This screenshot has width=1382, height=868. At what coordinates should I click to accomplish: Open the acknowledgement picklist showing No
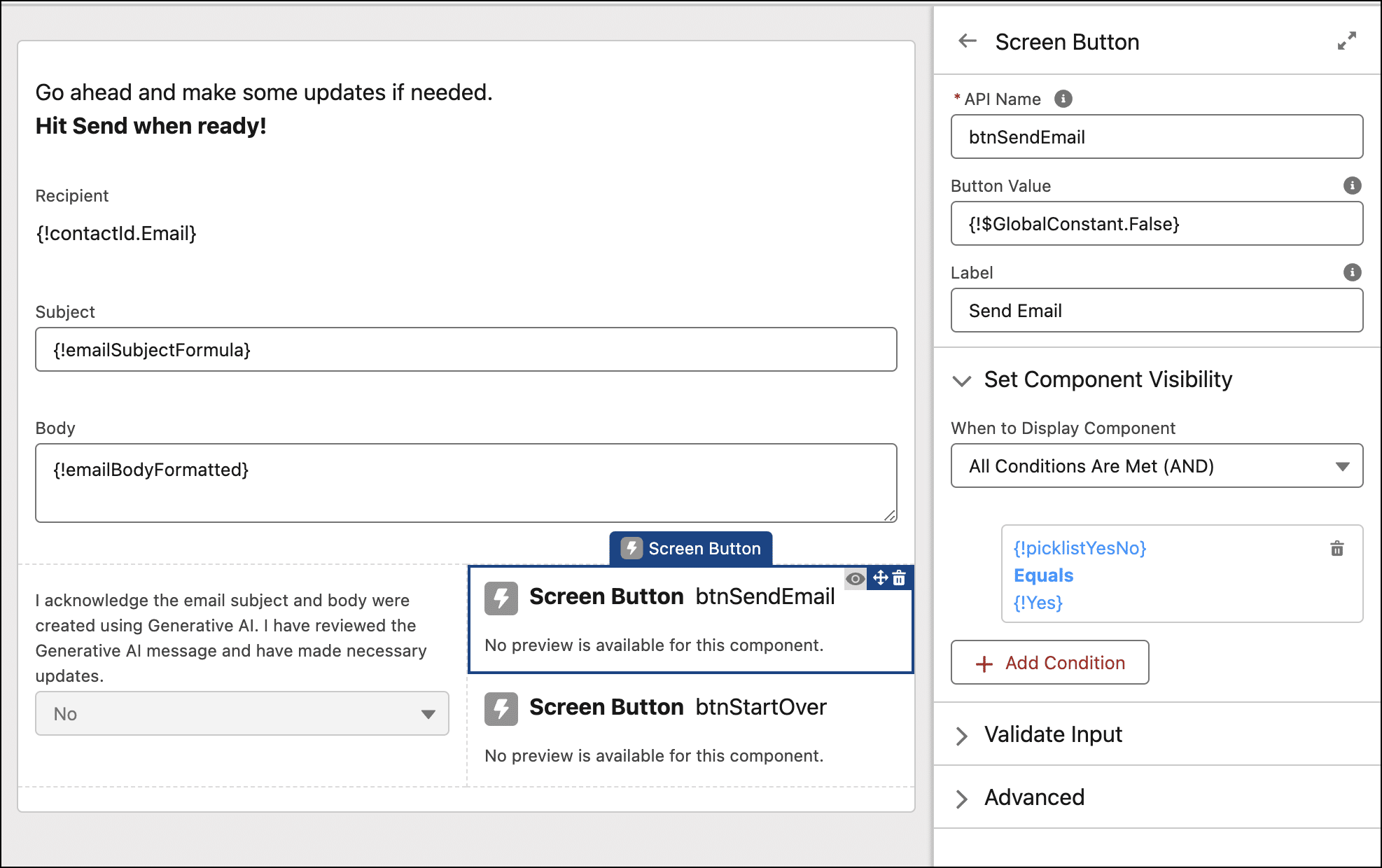(x=242, y=713)
